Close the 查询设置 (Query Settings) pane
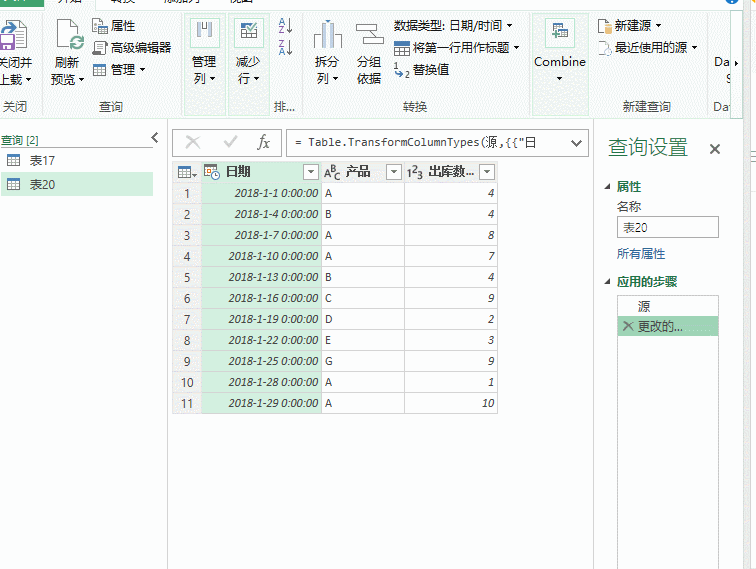Screen dimensions: 756x569 715,149
